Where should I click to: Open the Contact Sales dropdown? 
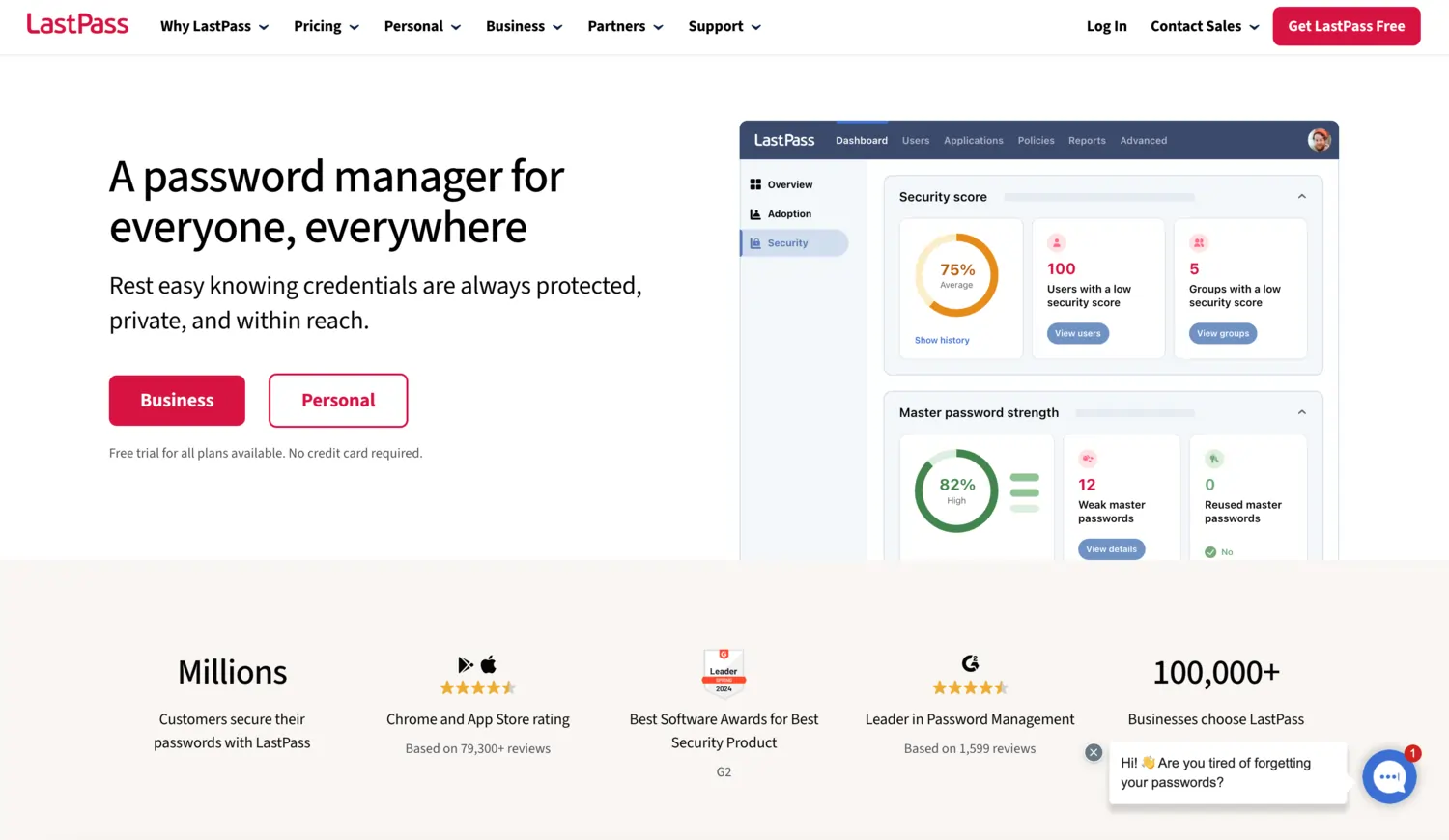pyautogui.click(x=1205, y=26)
